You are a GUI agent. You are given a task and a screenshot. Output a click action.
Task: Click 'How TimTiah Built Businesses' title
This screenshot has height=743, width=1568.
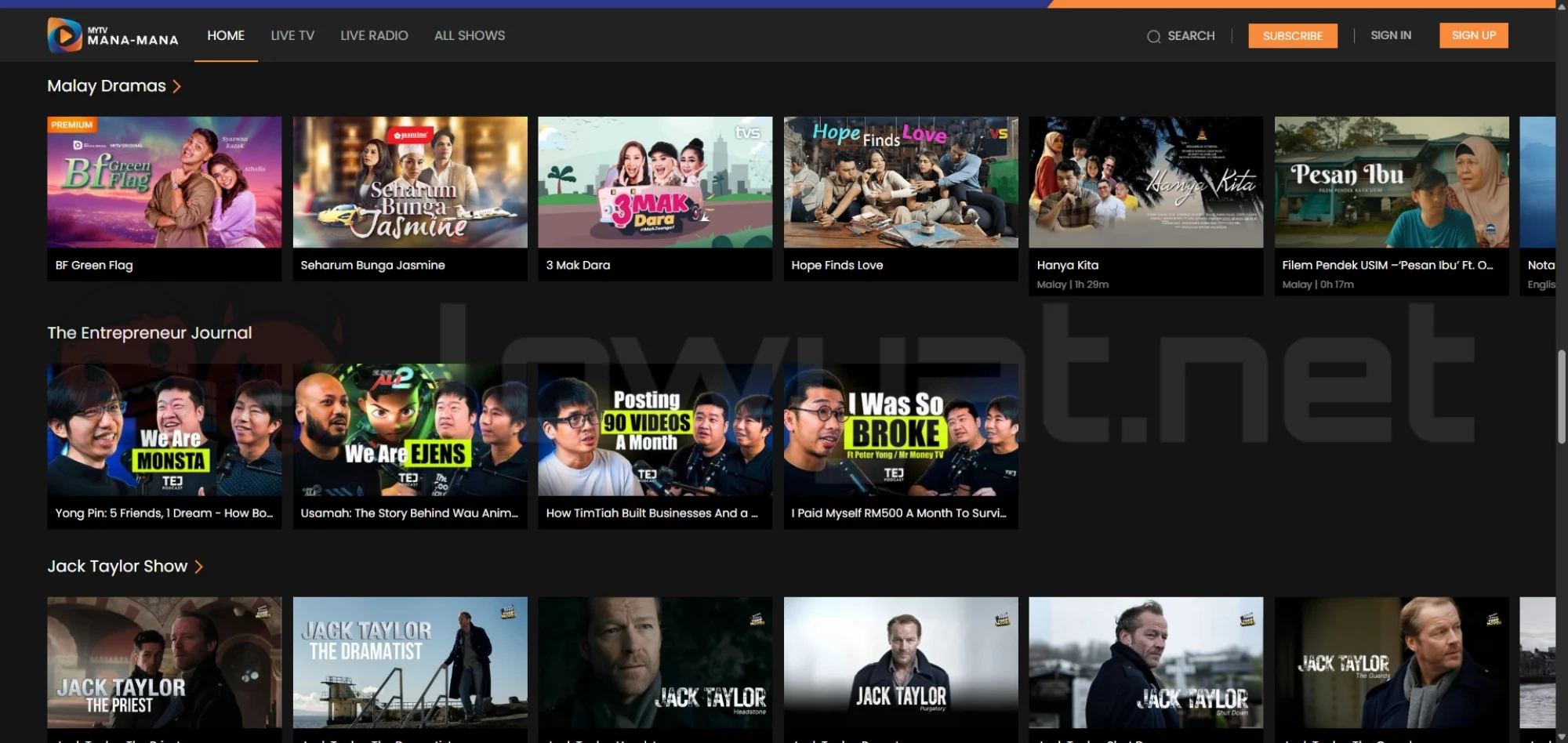pyautogui.click(x=652, y=513)
